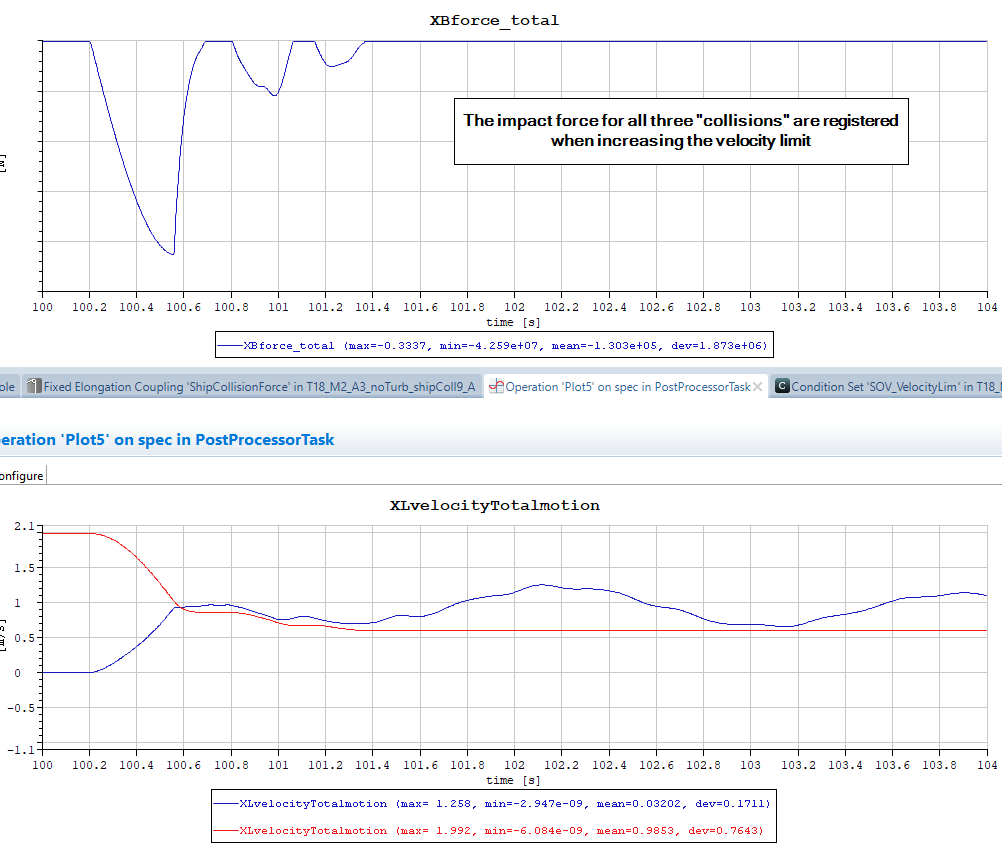The image size is (1002, 848).
Task: Click the Plot5 operation tab icon
Action: pos(496,386)
